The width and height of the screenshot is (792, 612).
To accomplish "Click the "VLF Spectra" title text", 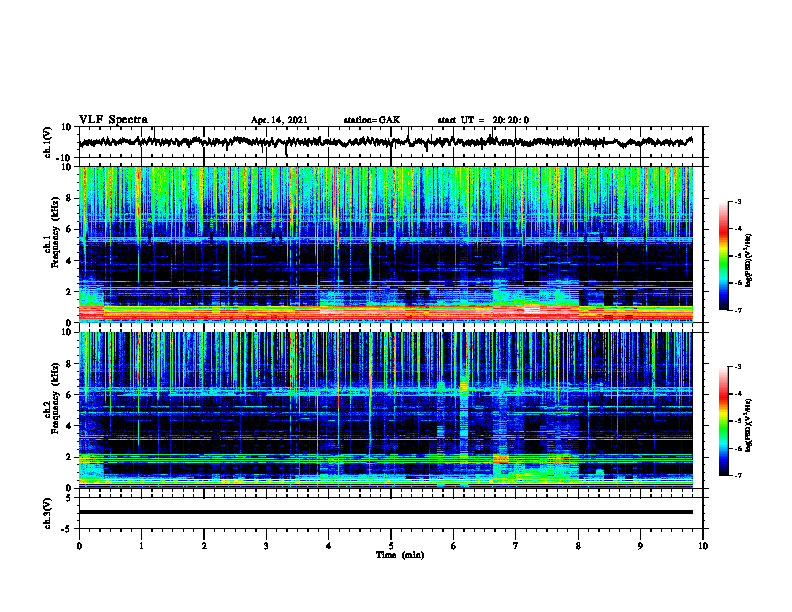I will [x=113, y=120].
